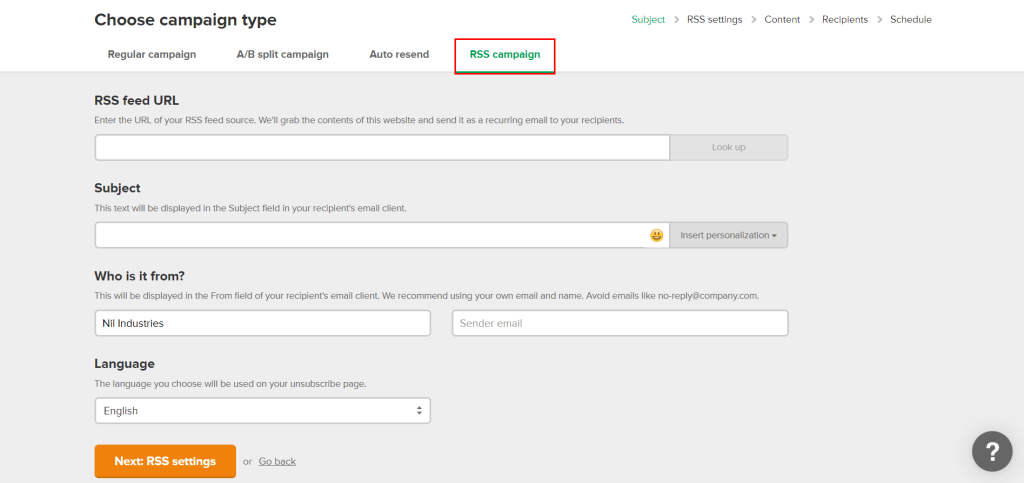Open the Language dropdown set to English
The height and width of the screenshot is (483, 1024).
[263, 410]
